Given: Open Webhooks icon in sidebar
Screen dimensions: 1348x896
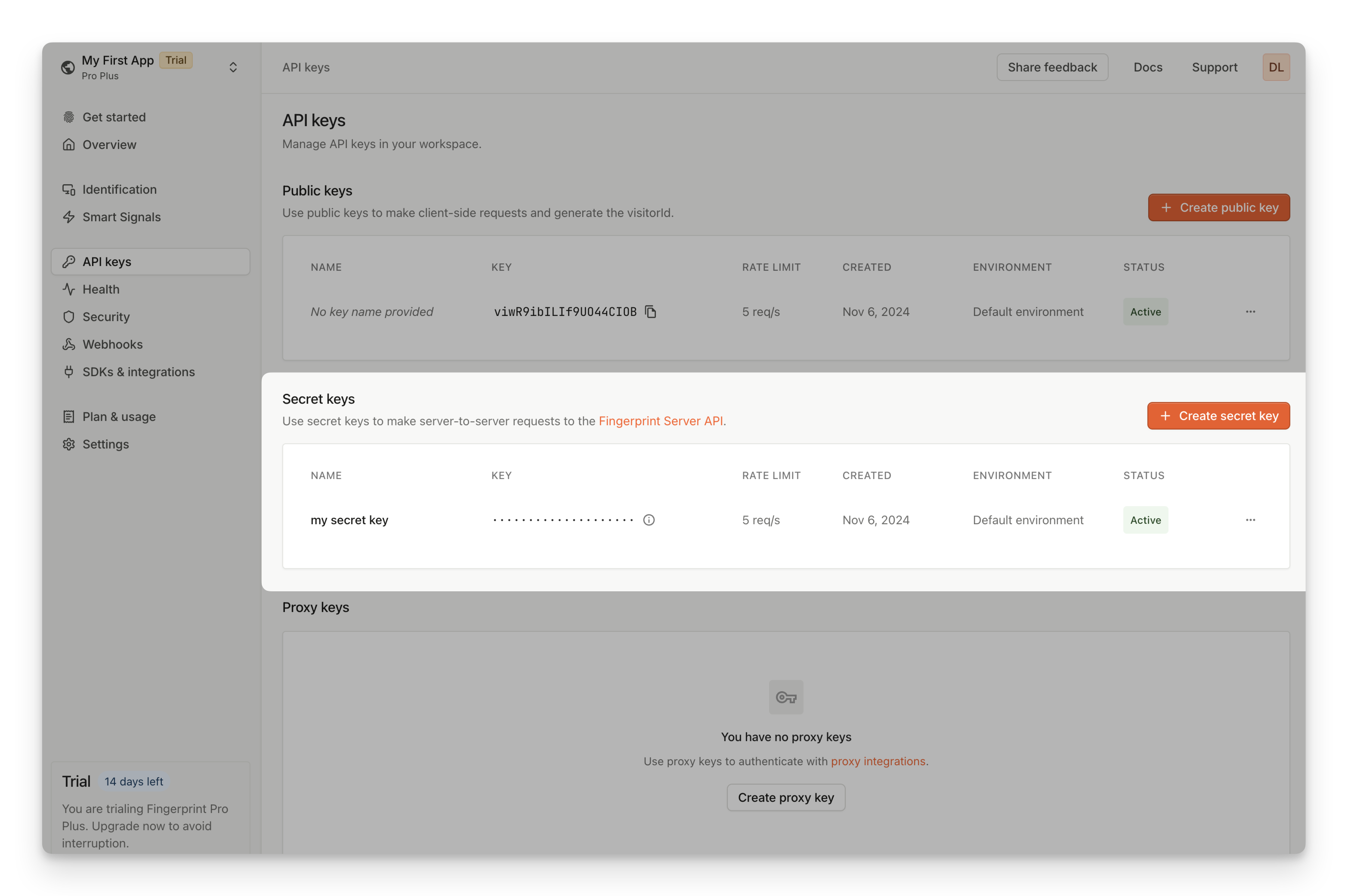Looking at the screenshot, I should (x=68, y=344).
